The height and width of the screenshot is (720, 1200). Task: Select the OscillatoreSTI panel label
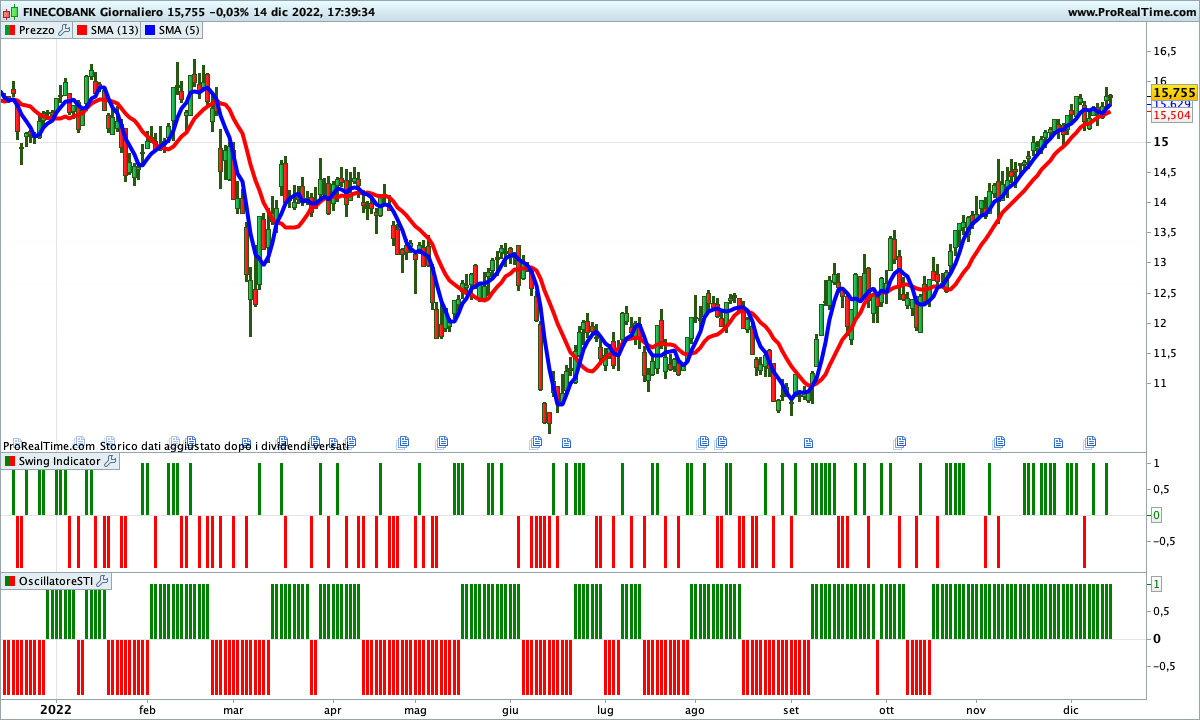pos(57,581)
